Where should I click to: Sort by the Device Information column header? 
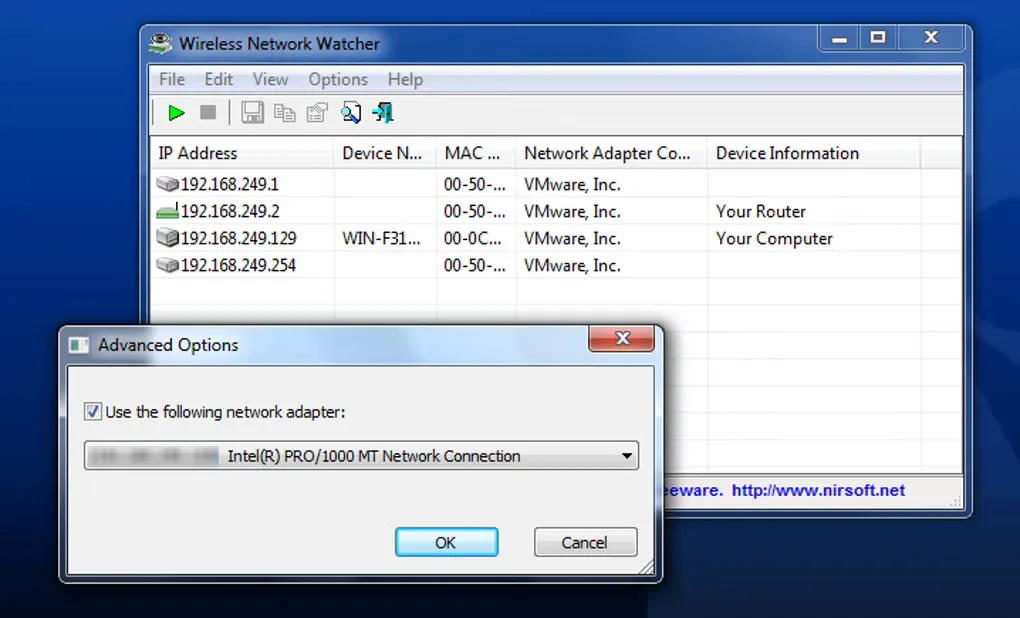click(814, 154)
